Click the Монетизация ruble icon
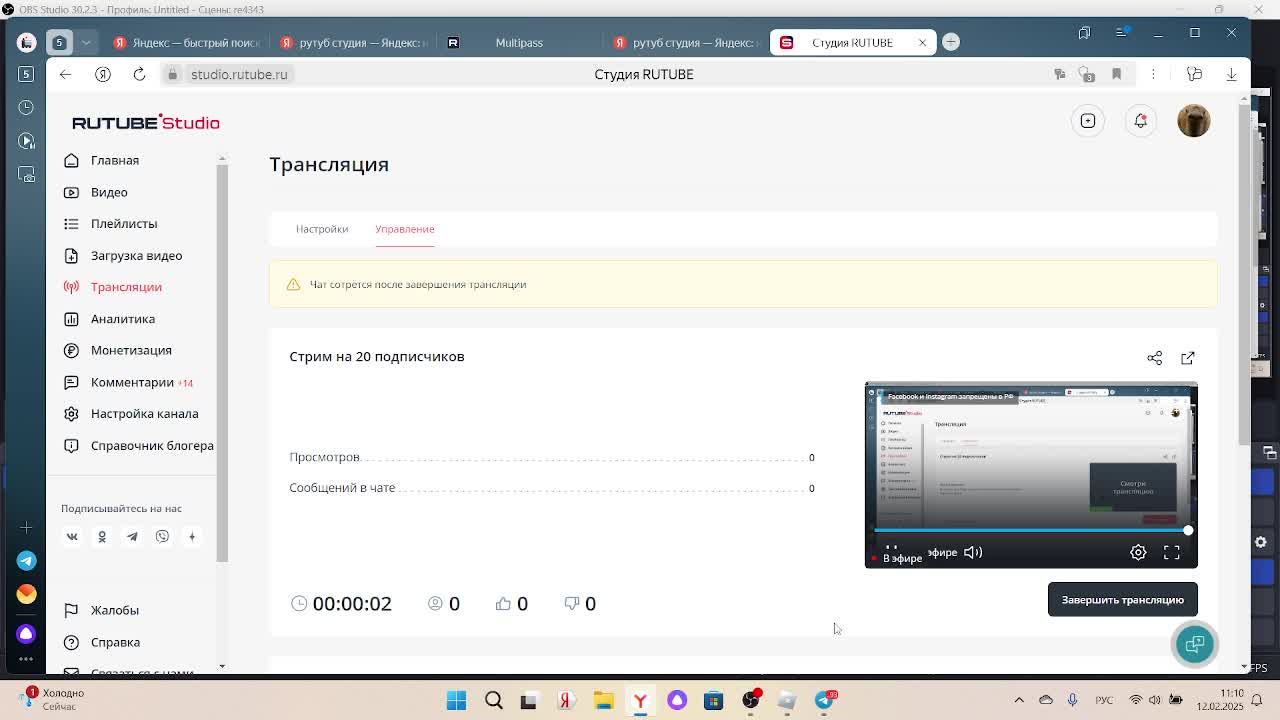The image size is (1280, 720). point(71,350)
